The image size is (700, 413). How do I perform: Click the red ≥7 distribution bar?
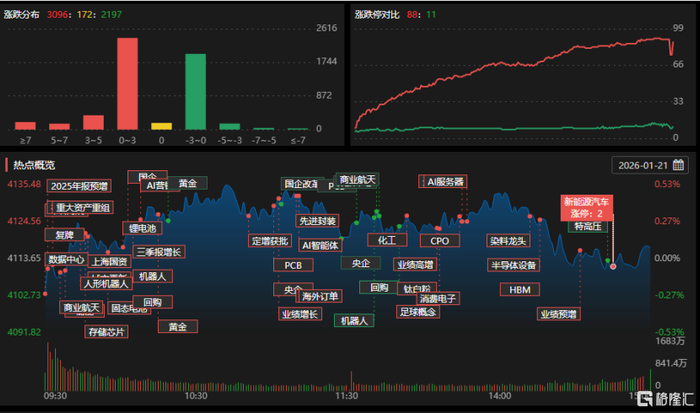(x=25, y=126)
